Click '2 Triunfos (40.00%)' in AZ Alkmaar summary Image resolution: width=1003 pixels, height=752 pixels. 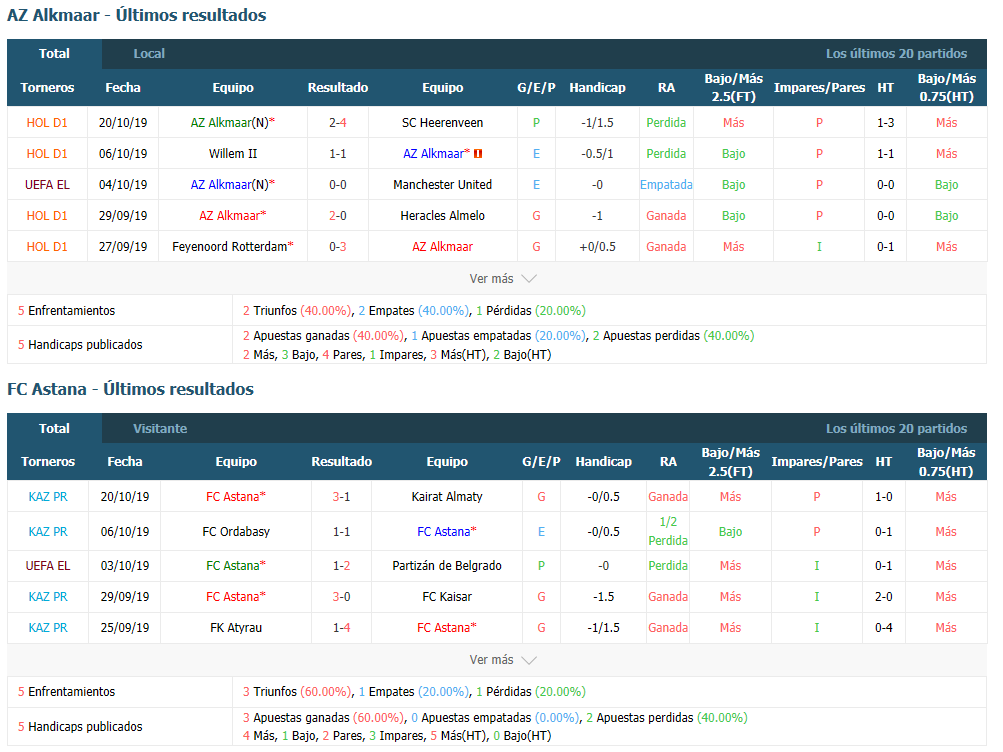(297, 311)
